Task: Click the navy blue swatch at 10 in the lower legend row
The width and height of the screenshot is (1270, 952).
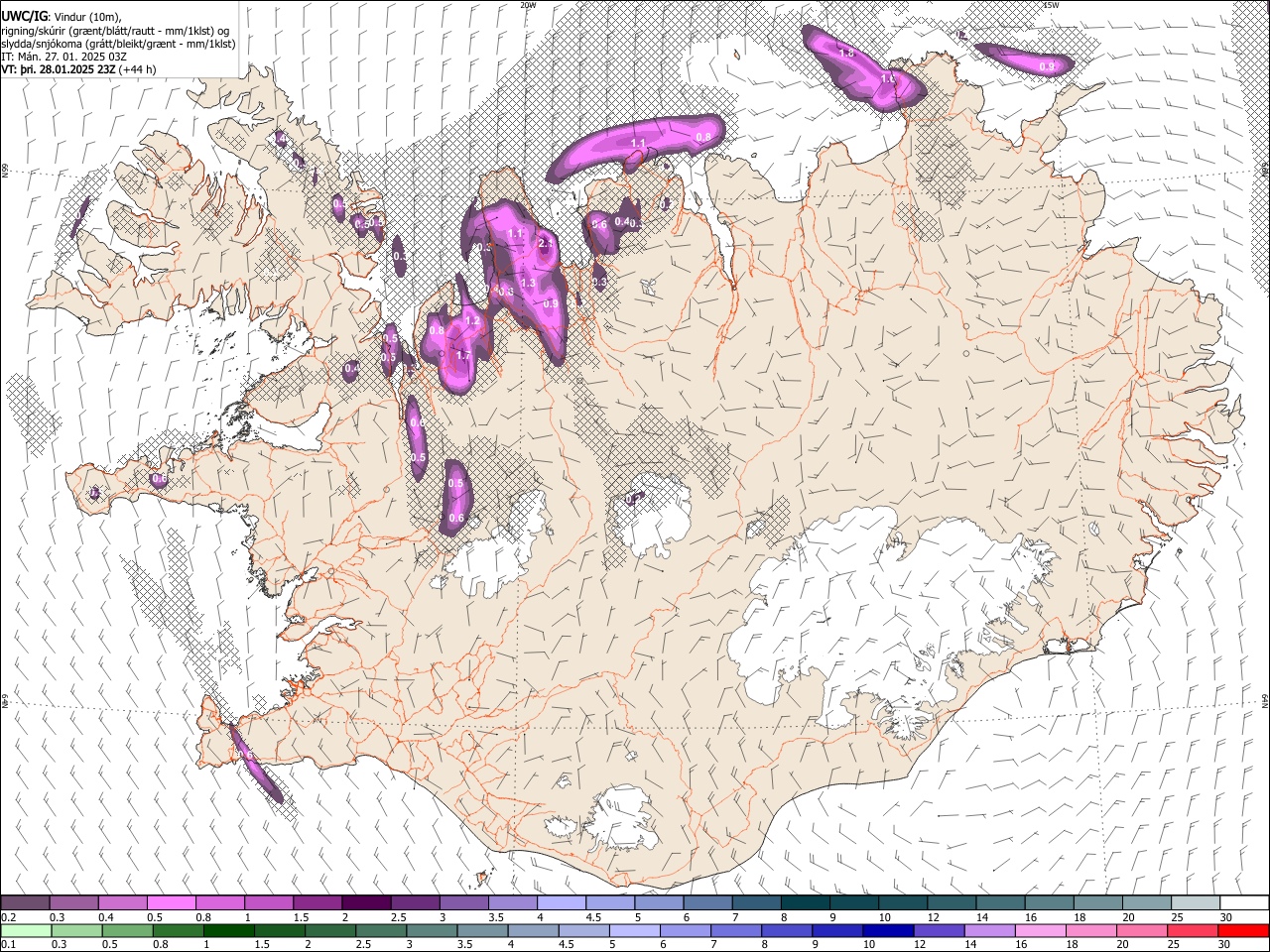Action: (x=888, y=930)
